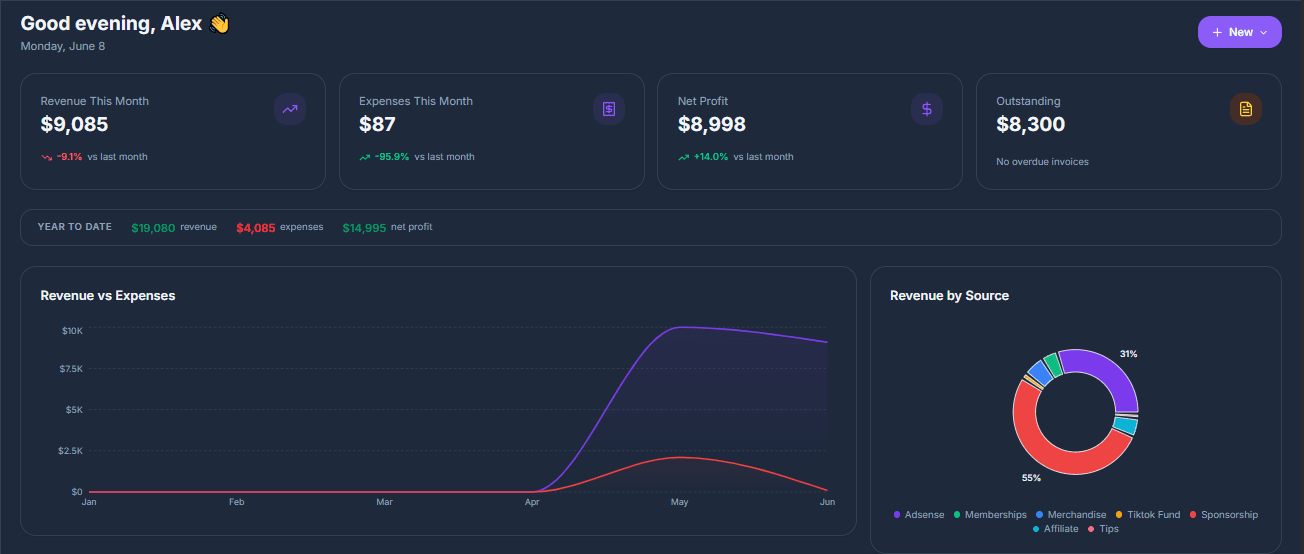Viewport: 1304px width, 554px height.
Task: Select the Adsense legend entry
Action: pos(919,515)
